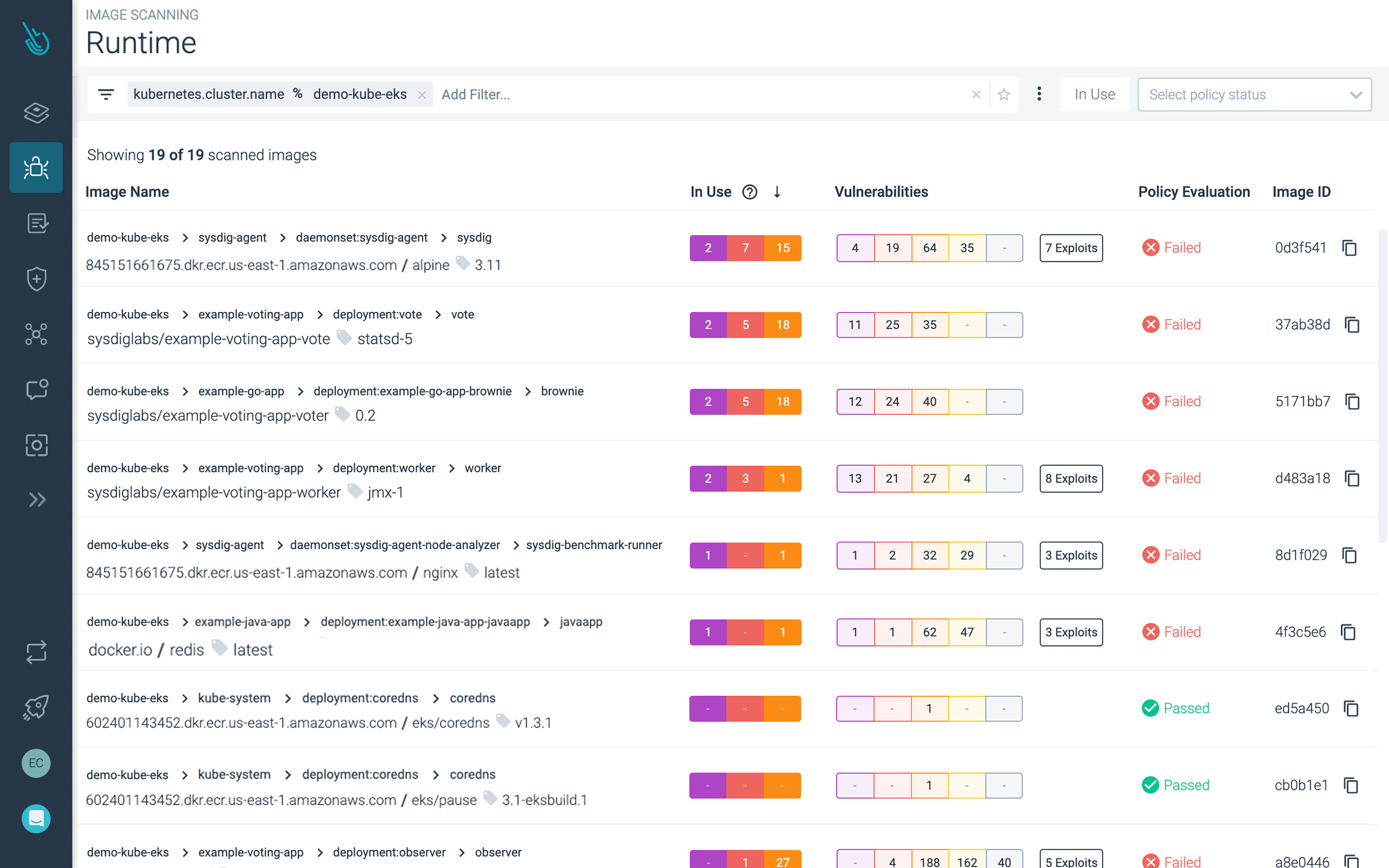
Task: Click the In Use help question icon
Action: 749,192
